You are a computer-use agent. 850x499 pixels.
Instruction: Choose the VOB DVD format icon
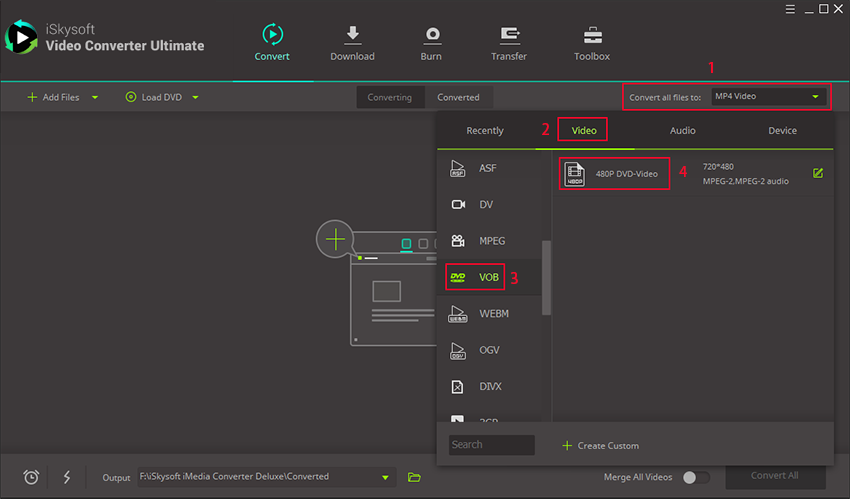[458, 277]
